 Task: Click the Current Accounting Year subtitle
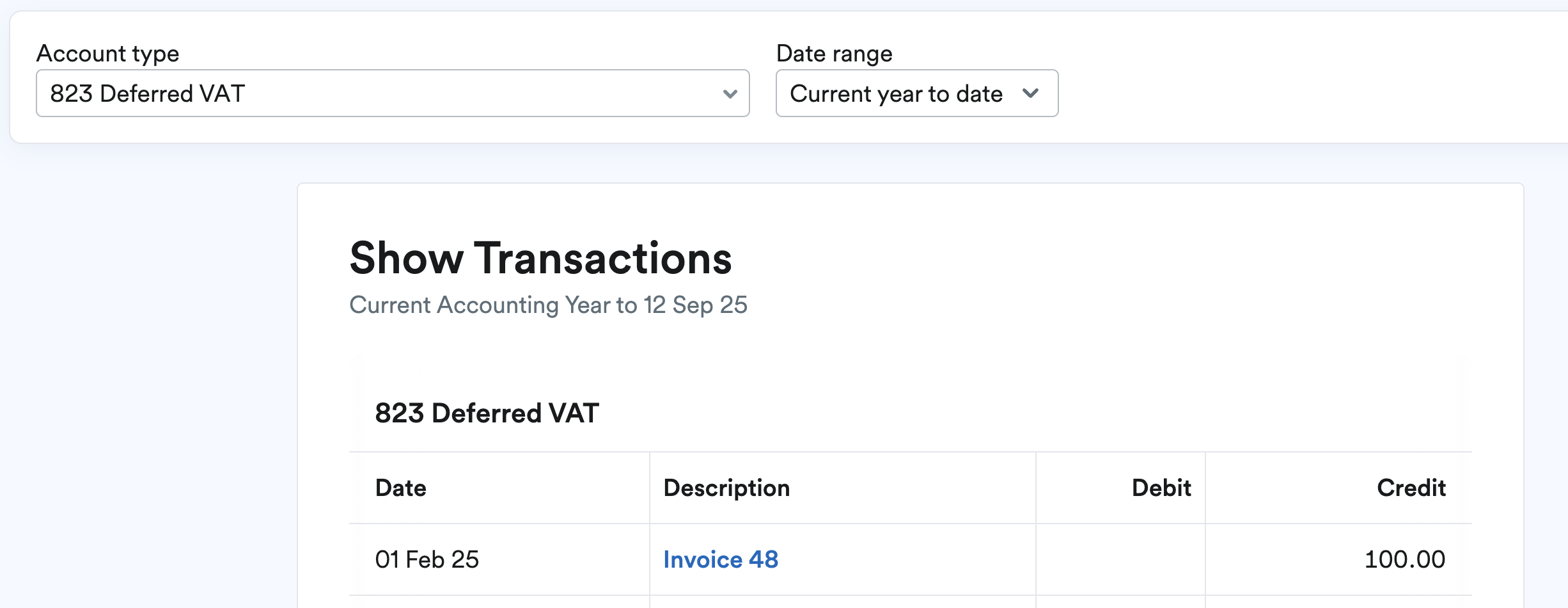pos(548,305)
